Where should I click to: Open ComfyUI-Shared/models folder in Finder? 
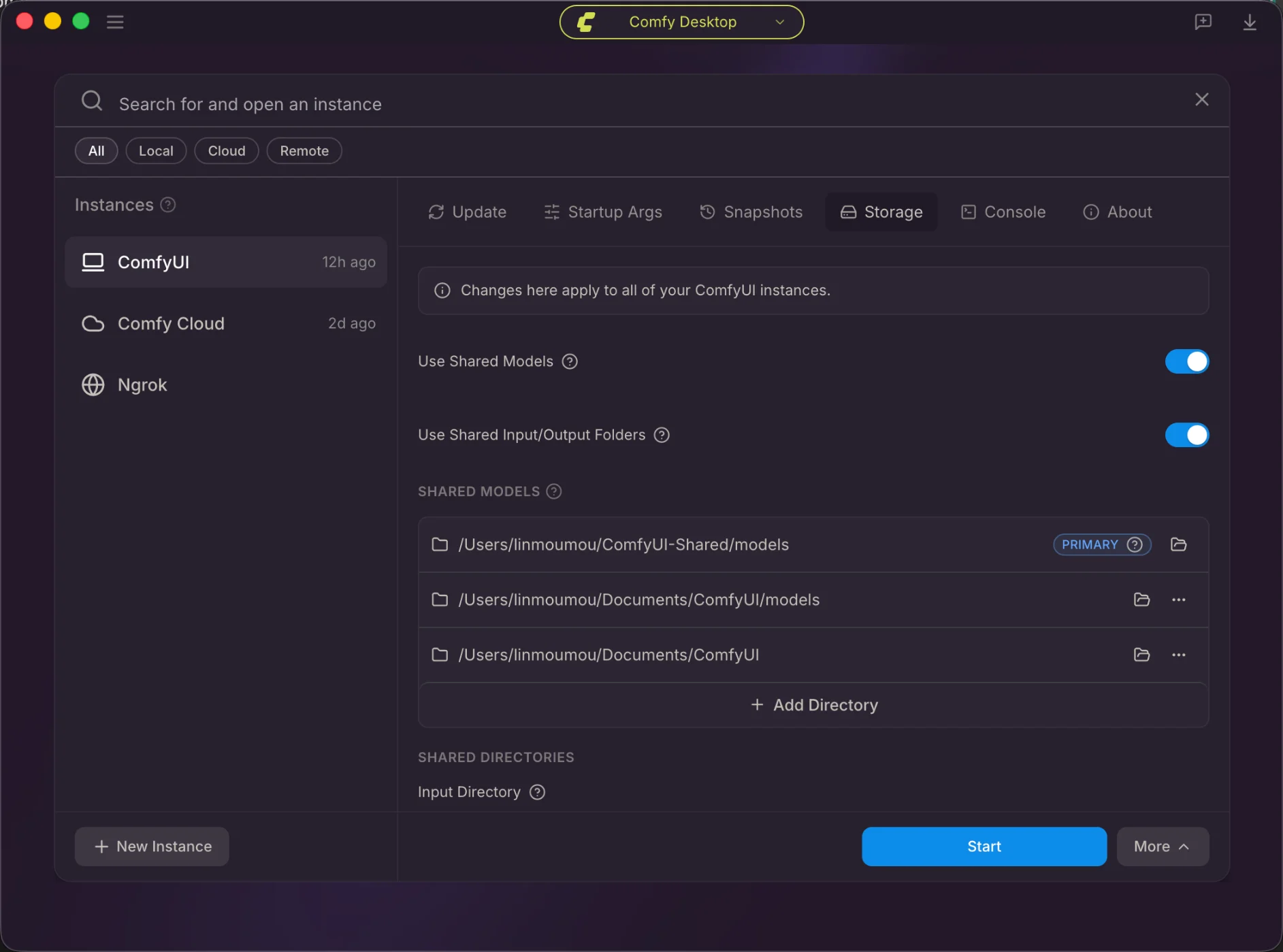1178,544
